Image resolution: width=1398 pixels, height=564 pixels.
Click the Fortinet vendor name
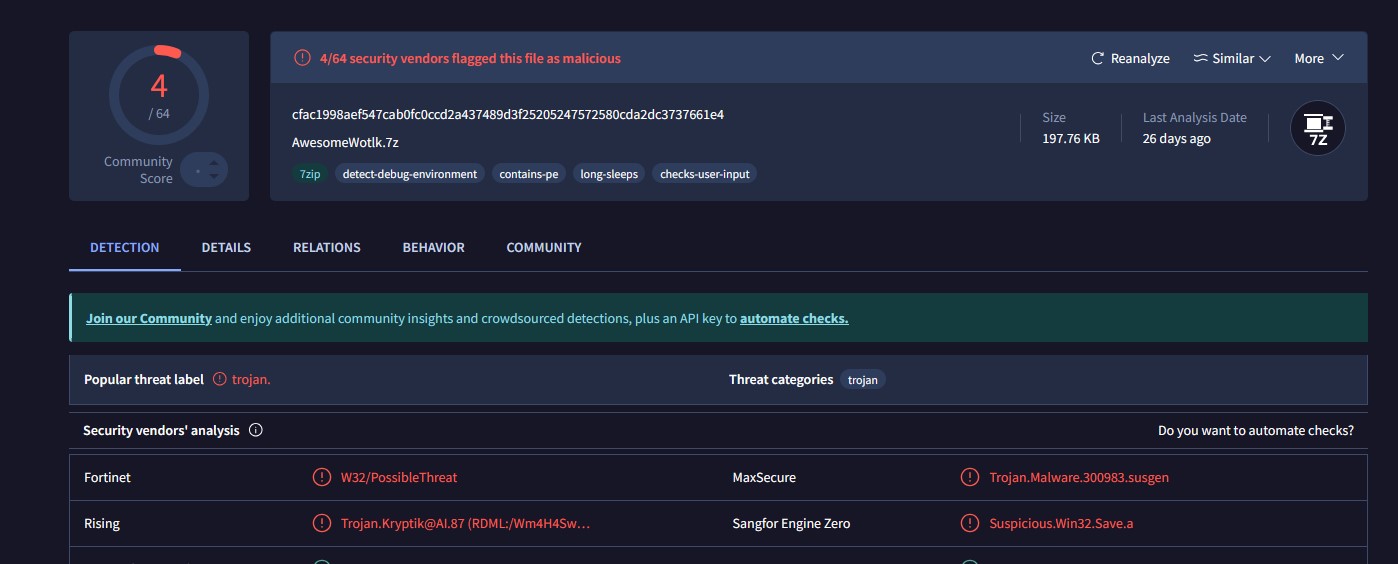[107, 478]
